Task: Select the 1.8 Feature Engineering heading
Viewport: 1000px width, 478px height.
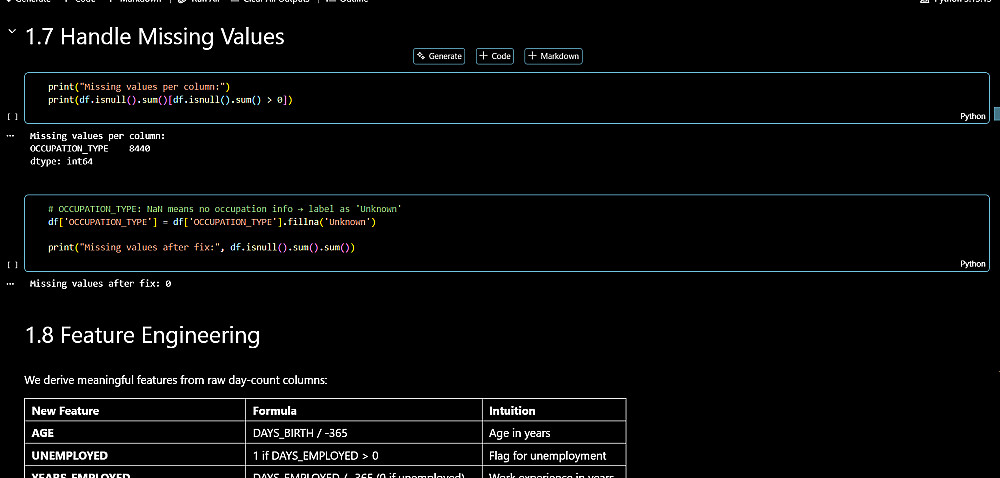Action: (x=142, y=335)
